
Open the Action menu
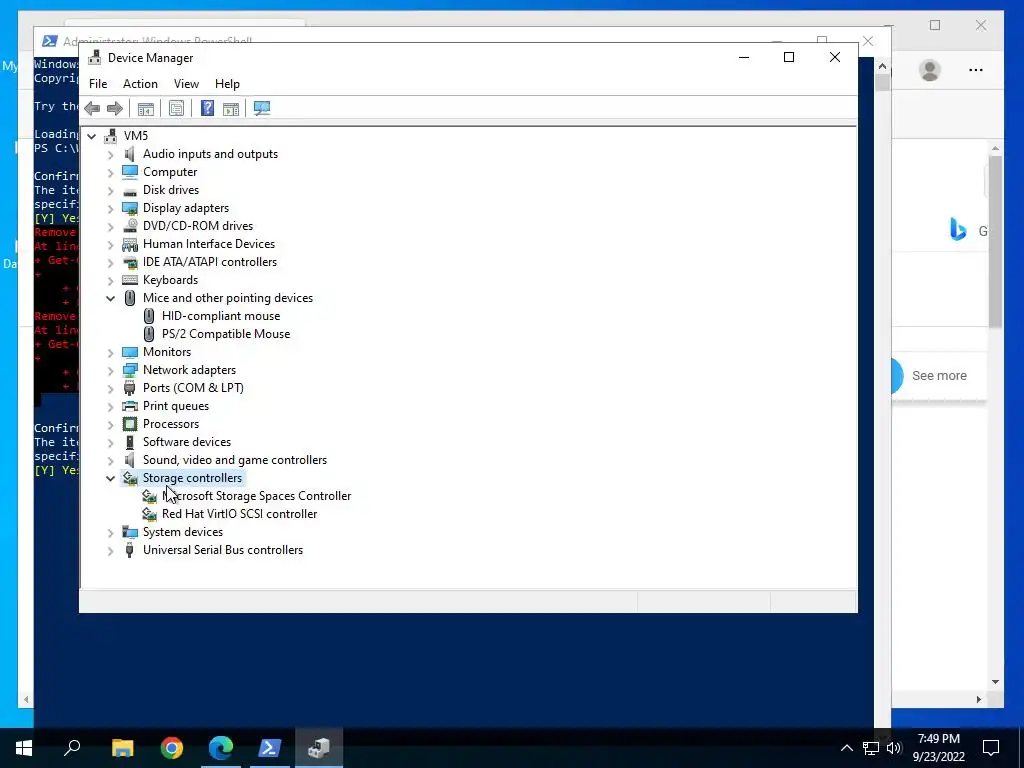(140, 84)
